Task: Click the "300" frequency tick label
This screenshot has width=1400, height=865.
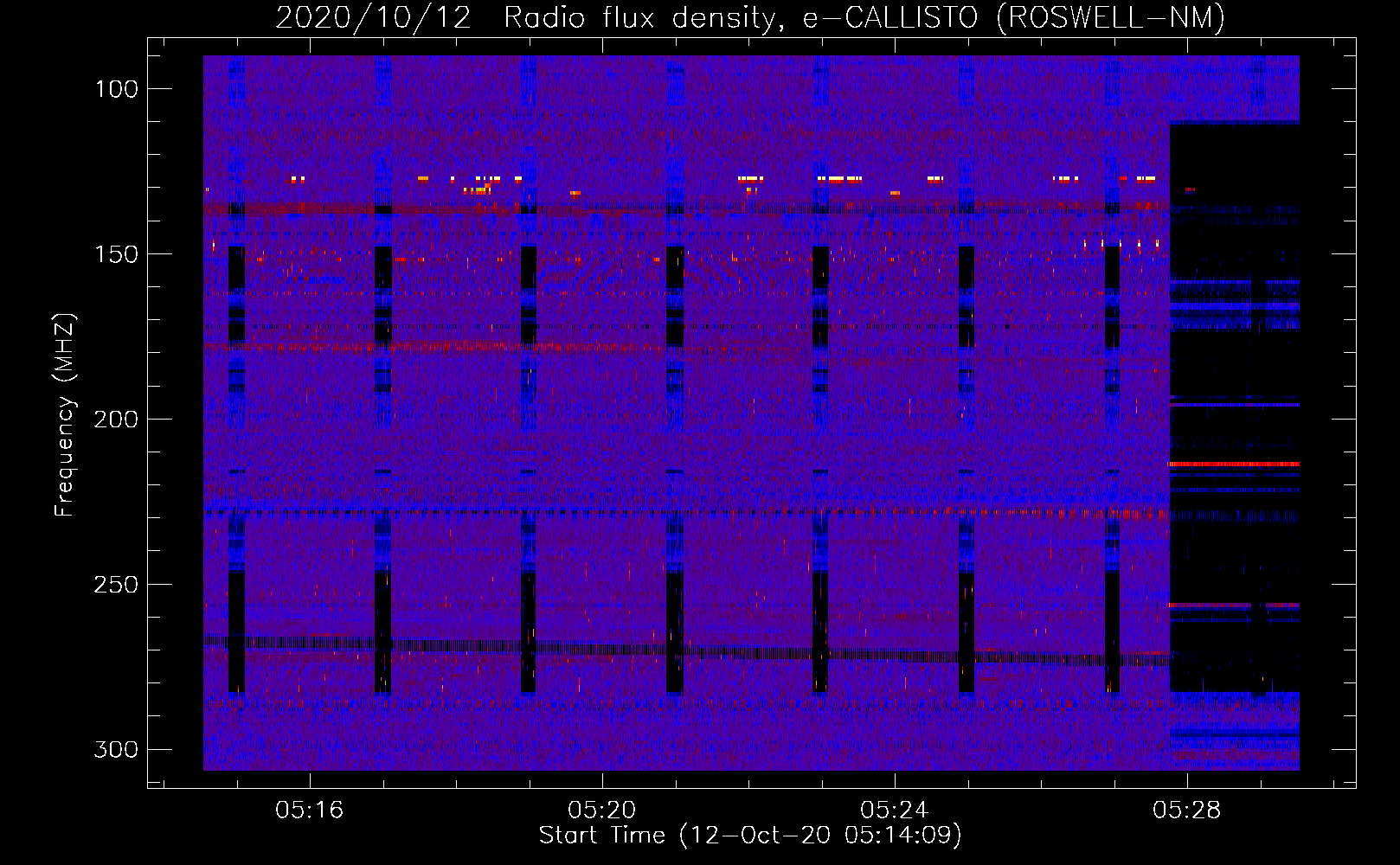Action: [115, 749]
